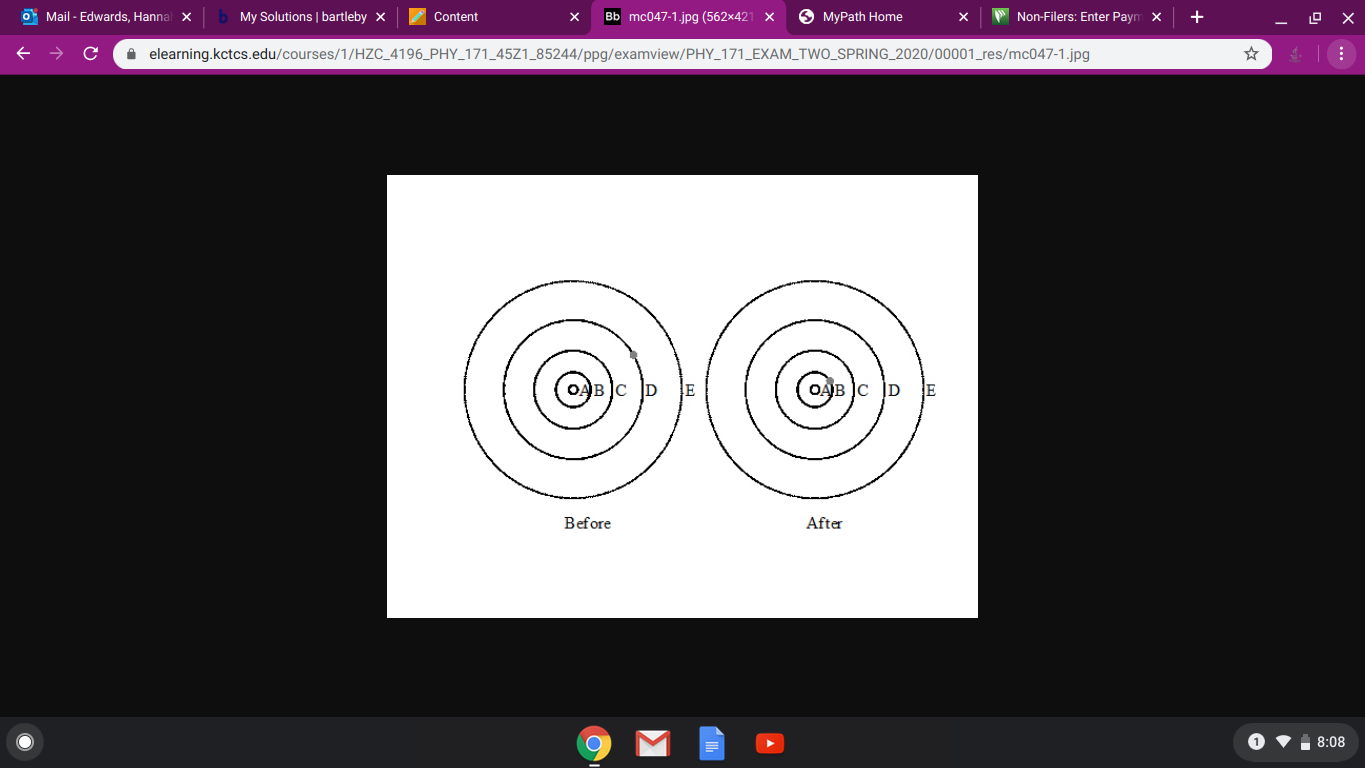This screenshot has width=1365, height=768.
Task: Check the battery status icon
Action: [x=1305, y=743]
